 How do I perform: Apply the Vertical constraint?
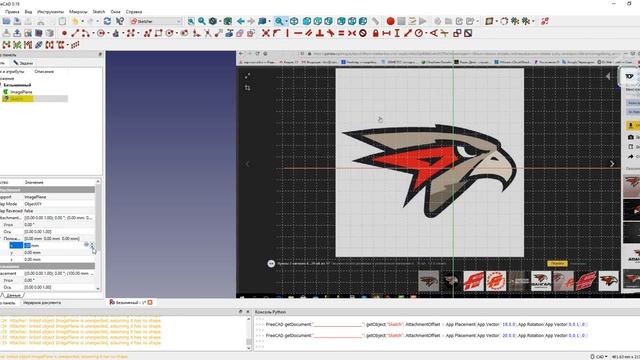(288, 33)
